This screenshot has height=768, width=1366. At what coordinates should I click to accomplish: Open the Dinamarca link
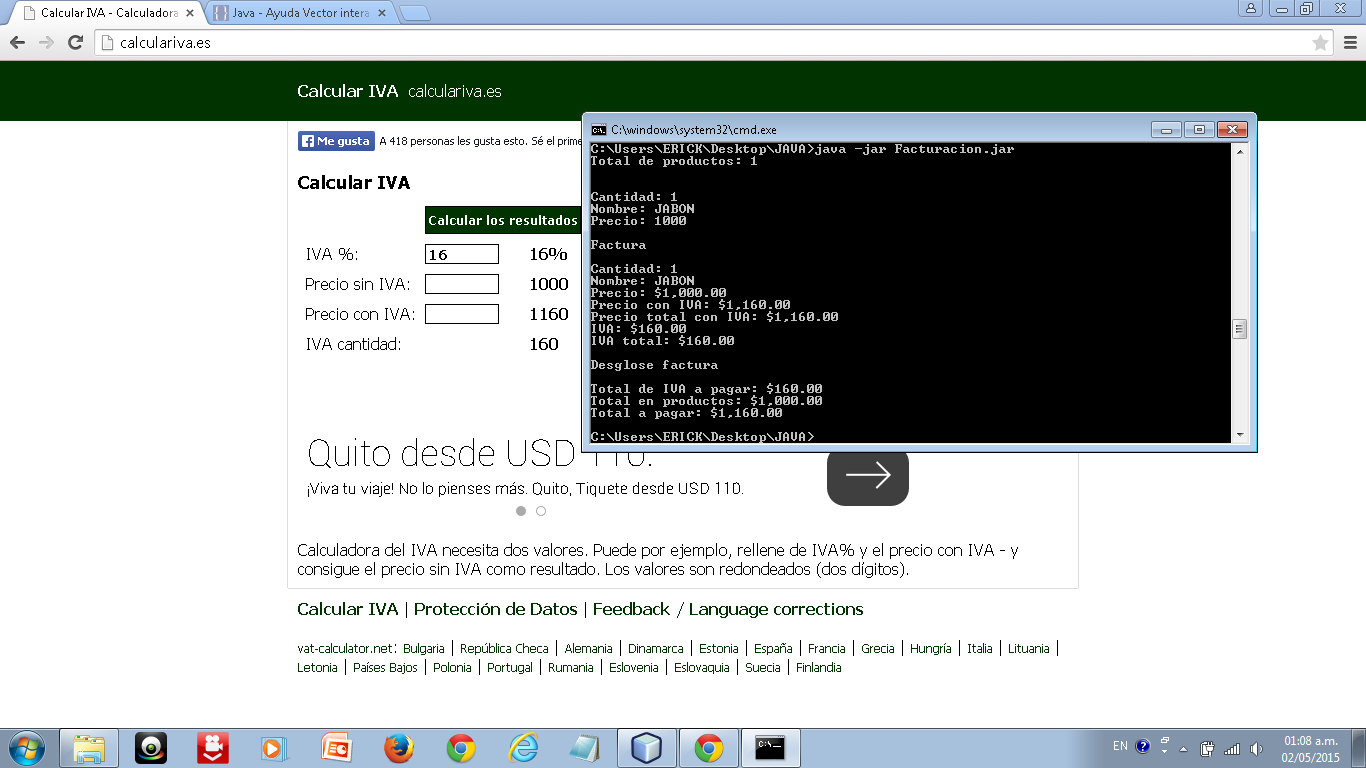656,649
